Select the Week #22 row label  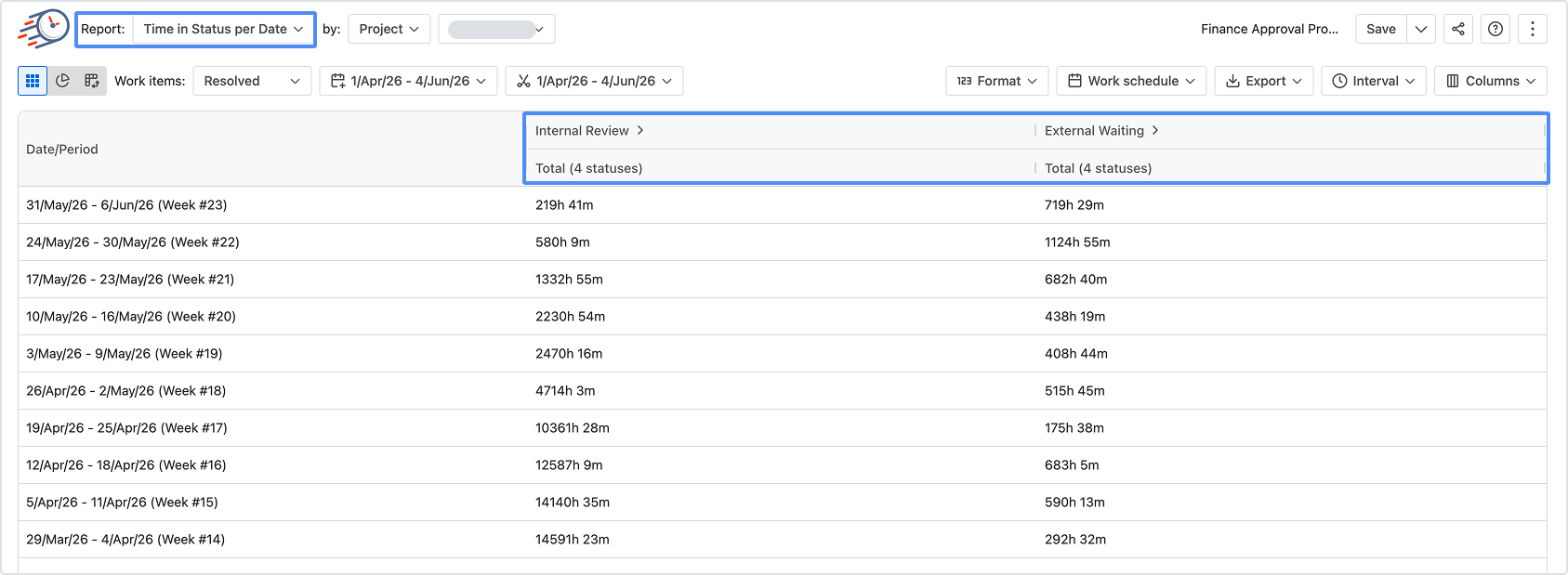[133, 242]
